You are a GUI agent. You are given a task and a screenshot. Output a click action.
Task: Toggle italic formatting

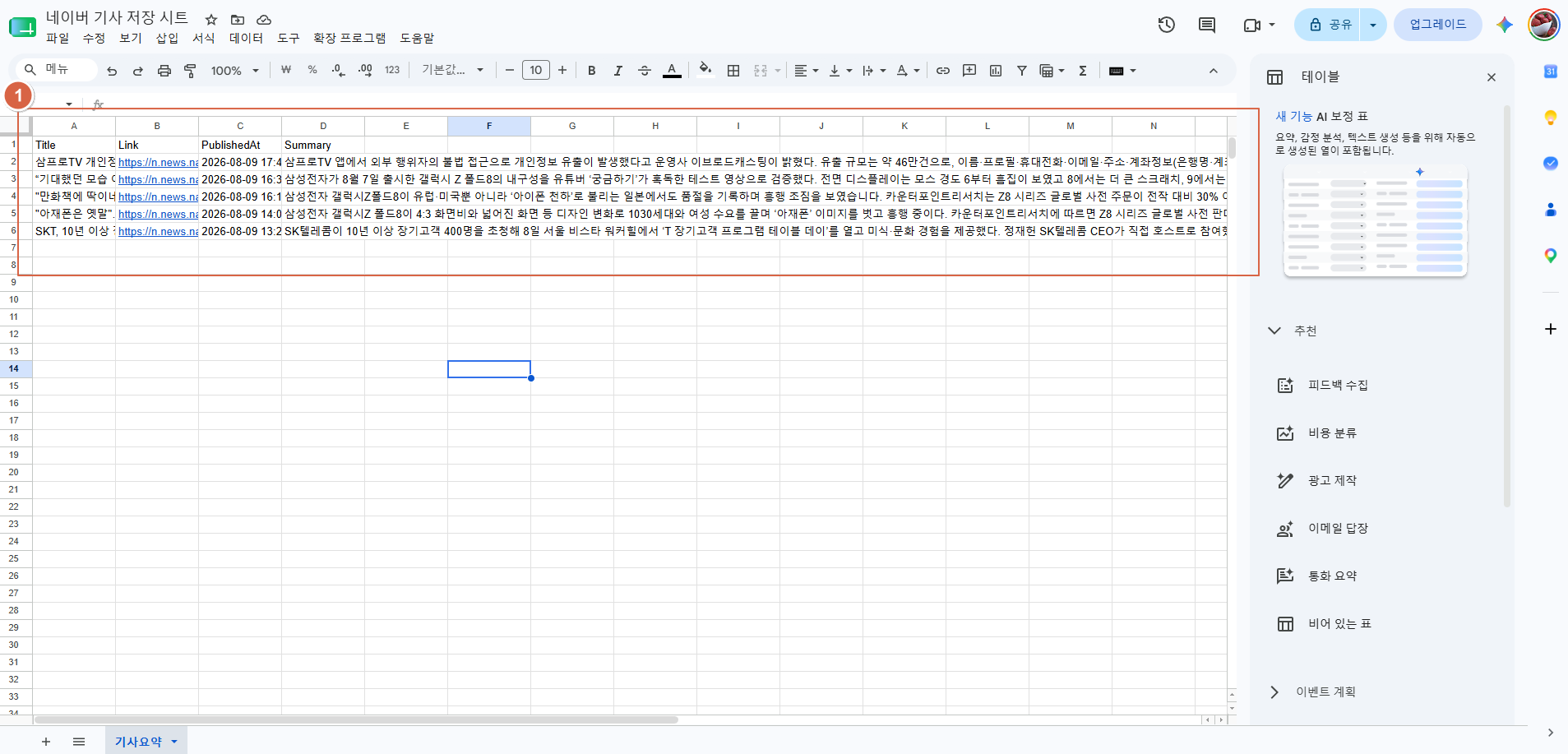(618, 71)
